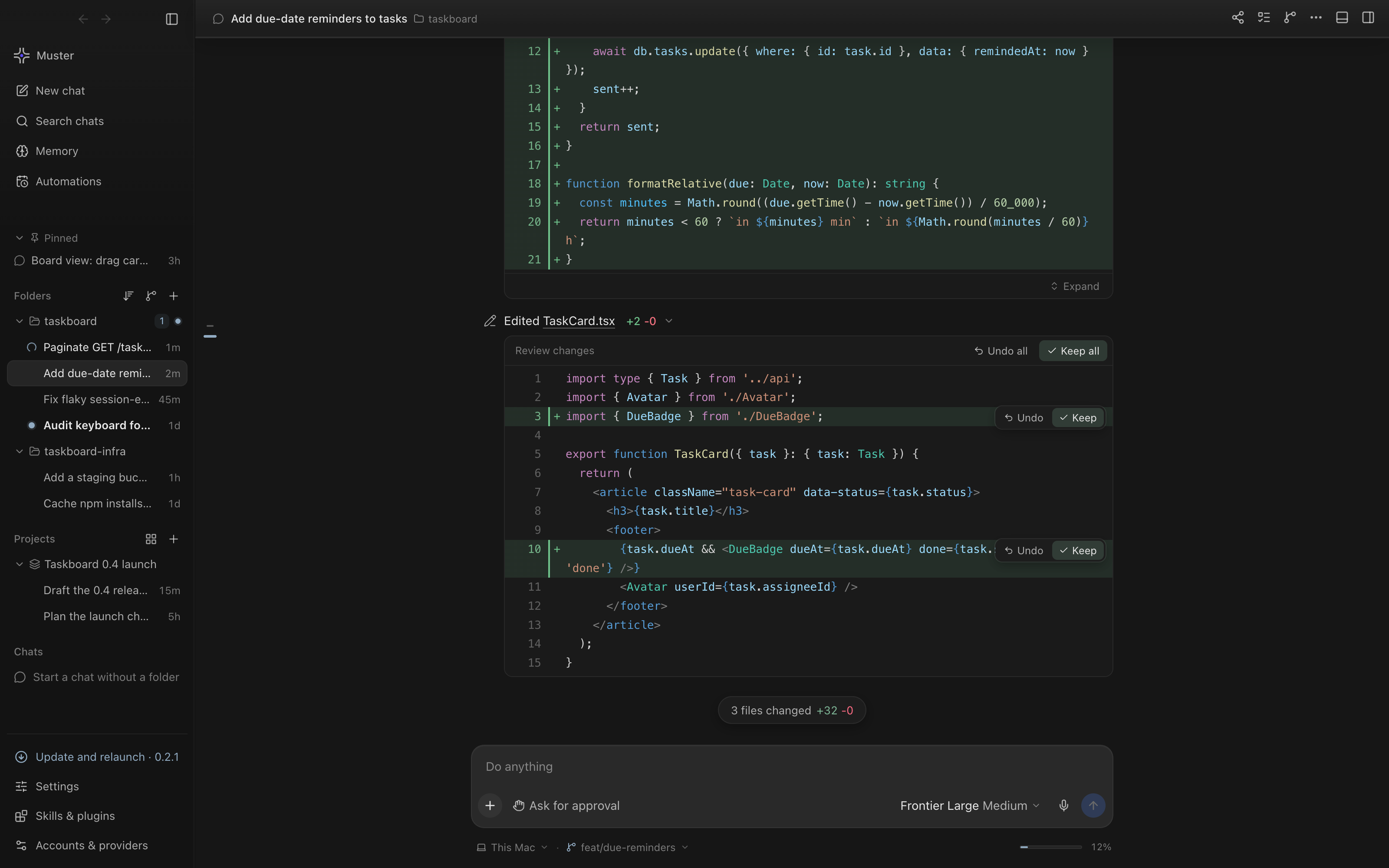Expand the TaskCard.tsx edit dropdown chevron
Image resolution: width=1389 pixels, height=868 pixels.
(x=668, y=321)
